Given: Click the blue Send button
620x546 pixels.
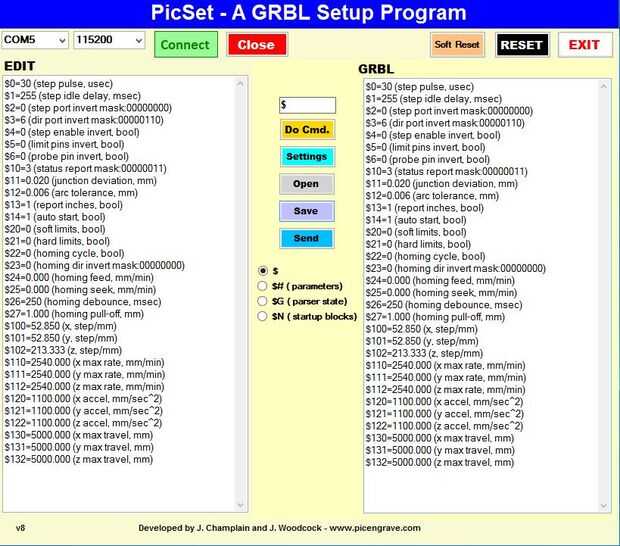Looking at the screenshot, I should pyautogui.click(x=306, y=238).
